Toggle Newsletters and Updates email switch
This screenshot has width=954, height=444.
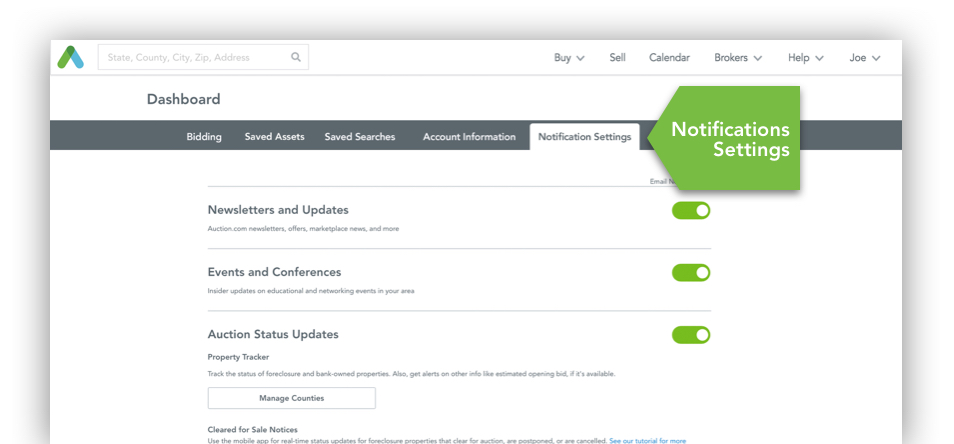691,210
